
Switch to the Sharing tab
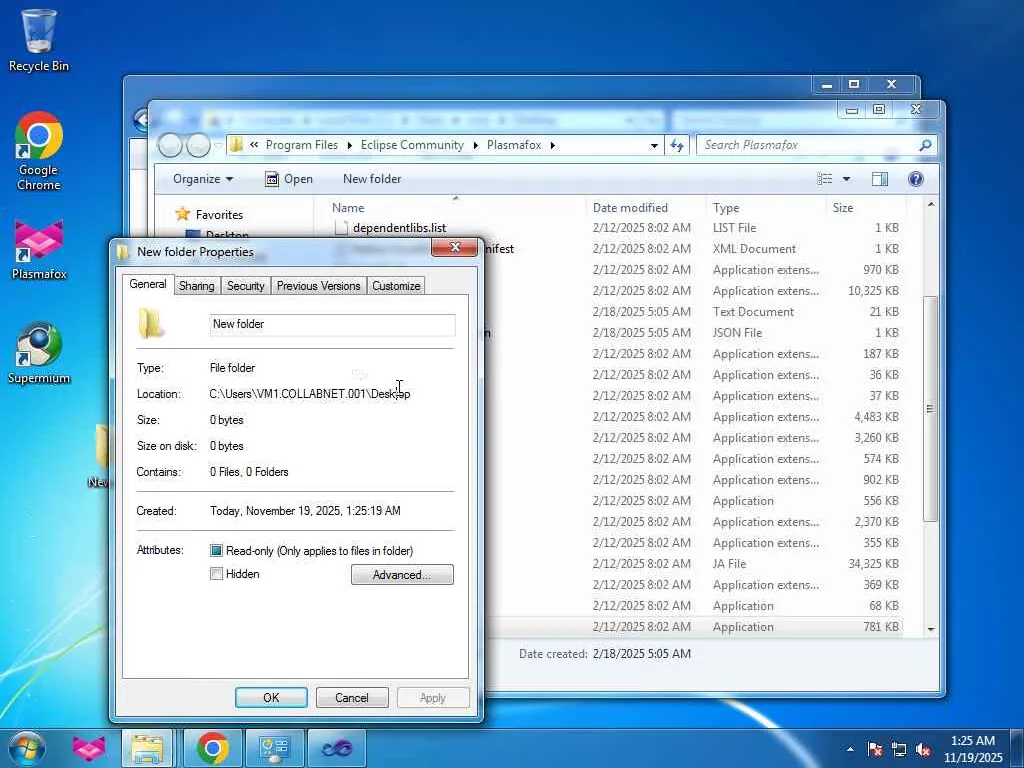[x=197, y=286]
